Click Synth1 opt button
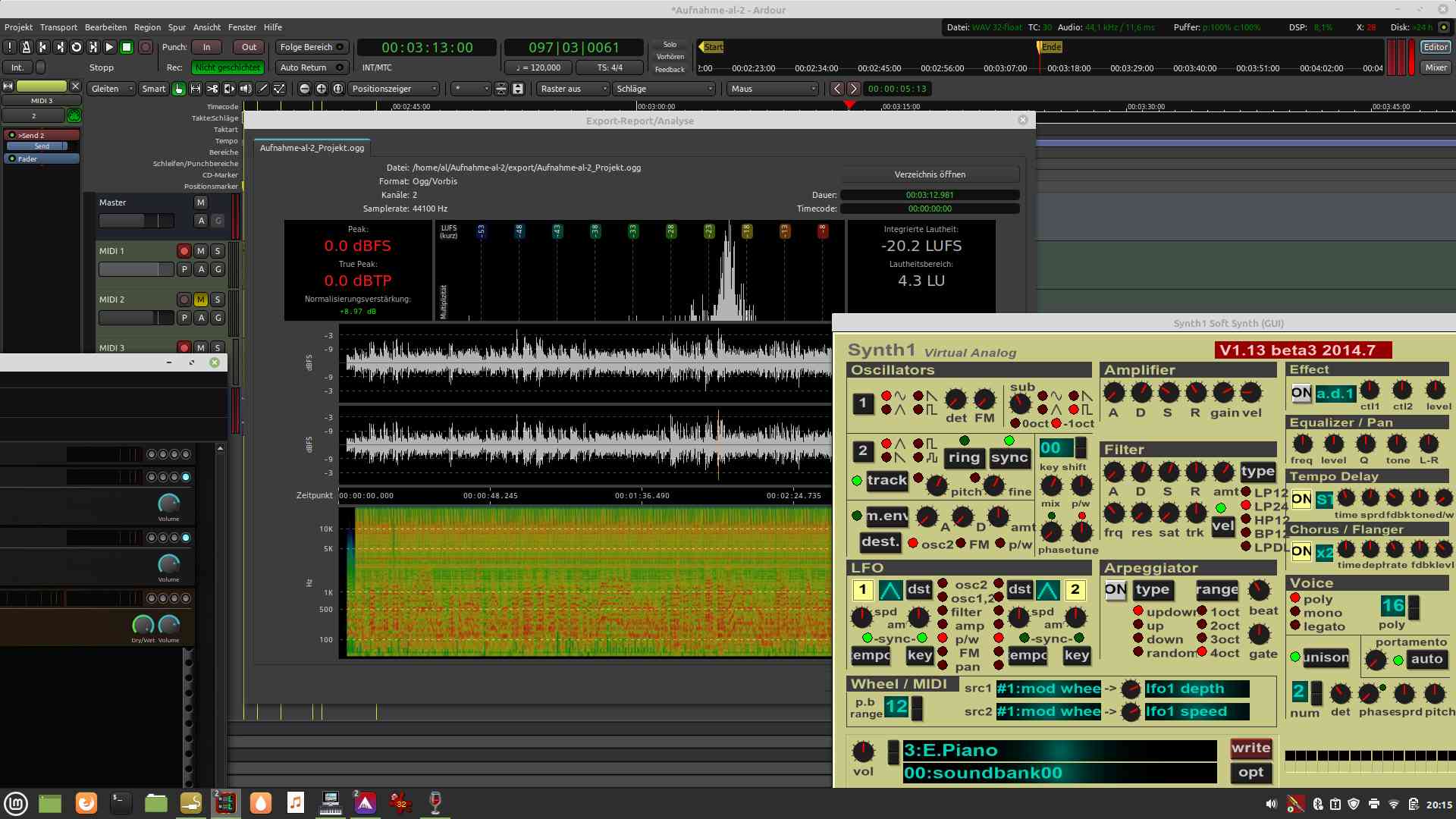Viewport: 1456px width, 819px height. pos(1250,773)
